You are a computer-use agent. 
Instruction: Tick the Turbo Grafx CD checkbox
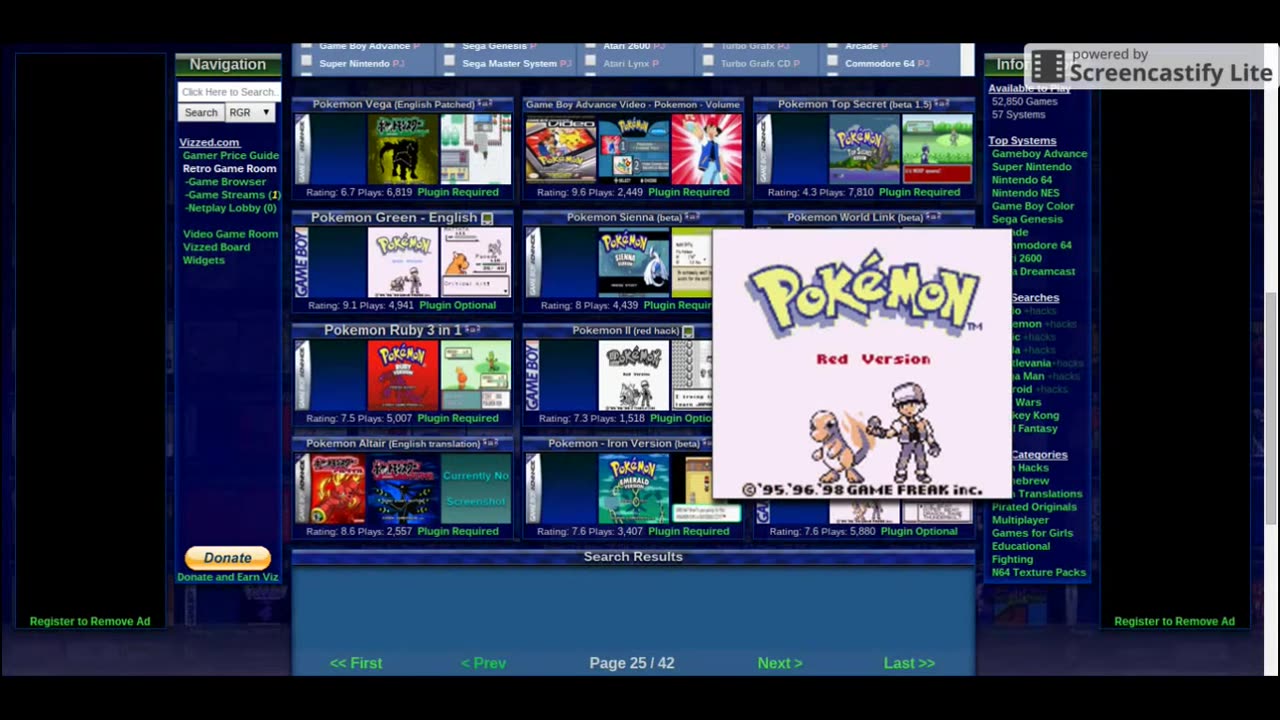click(708, 61)
